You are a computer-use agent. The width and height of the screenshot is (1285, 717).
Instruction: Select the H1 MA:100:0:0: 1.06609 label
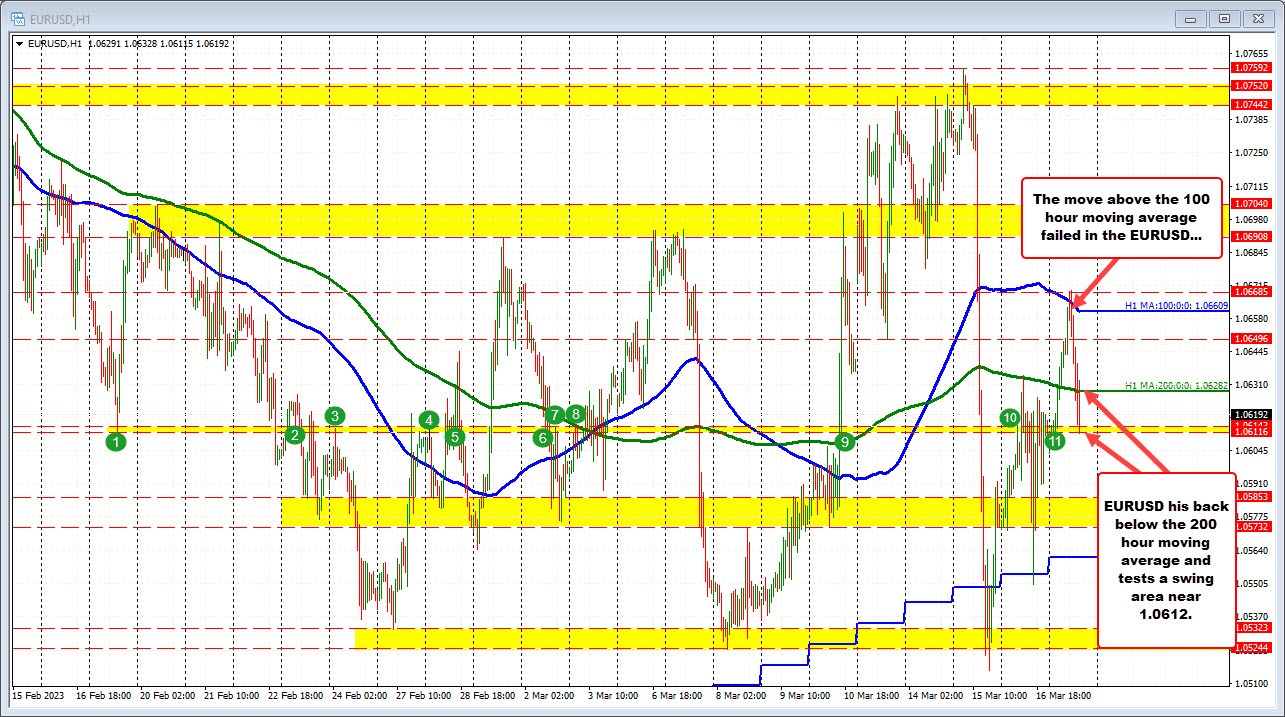[1176, 304]
